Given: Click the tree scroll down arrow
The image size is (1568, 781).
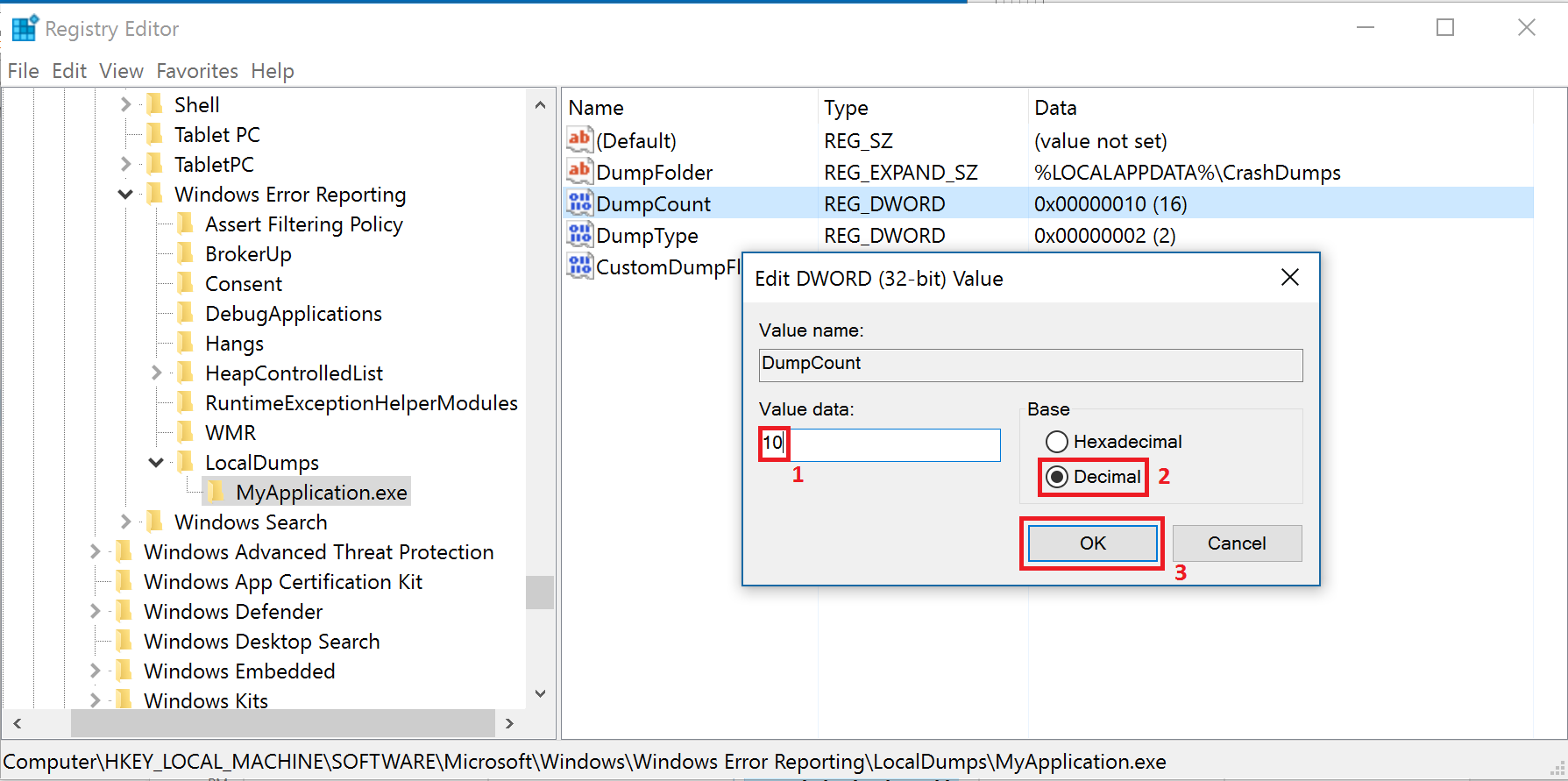Looking at the screenshot, I should coord(540,693).
